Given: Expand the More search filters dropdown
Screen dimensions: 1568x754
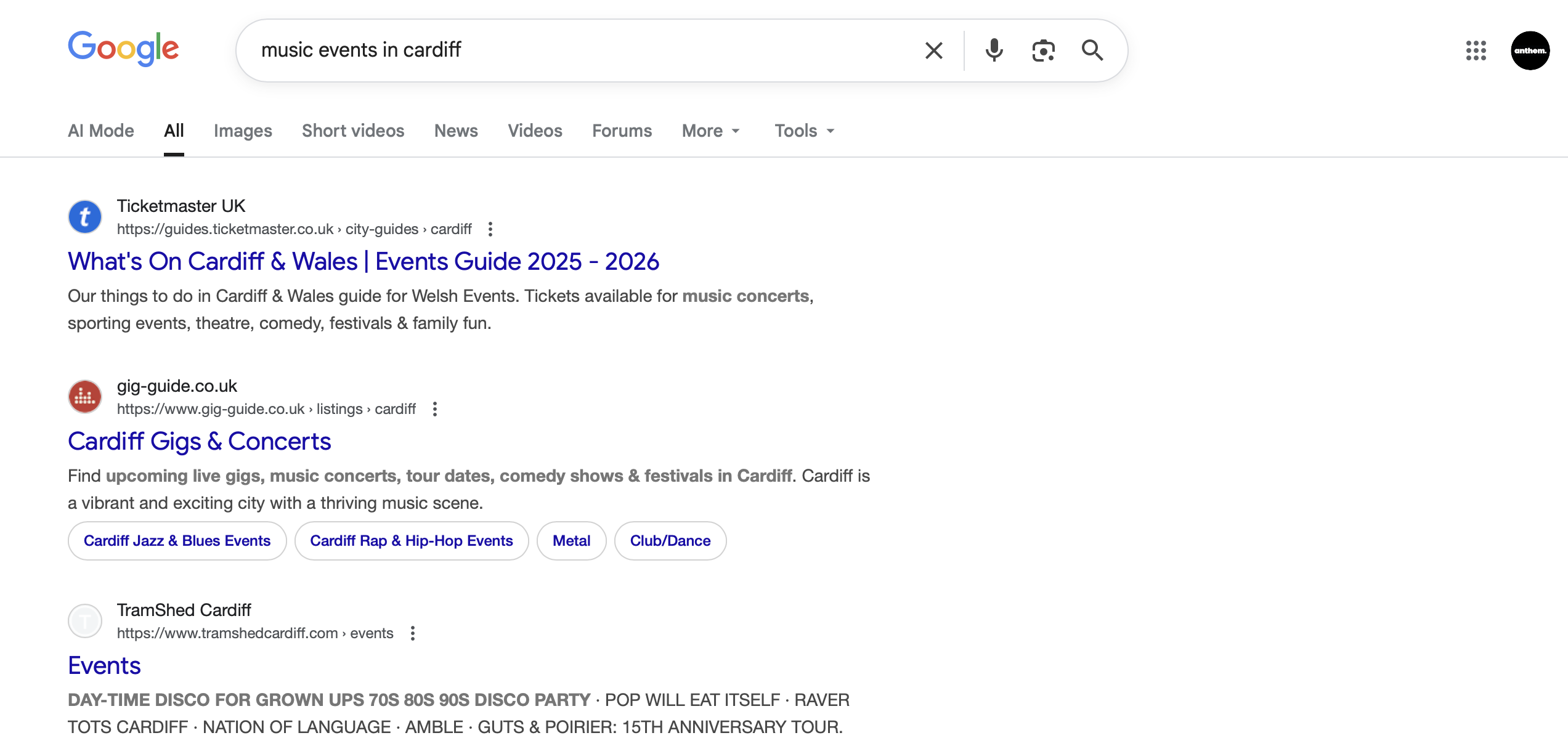Looking at the screenshot, I should tap(710, 131).
